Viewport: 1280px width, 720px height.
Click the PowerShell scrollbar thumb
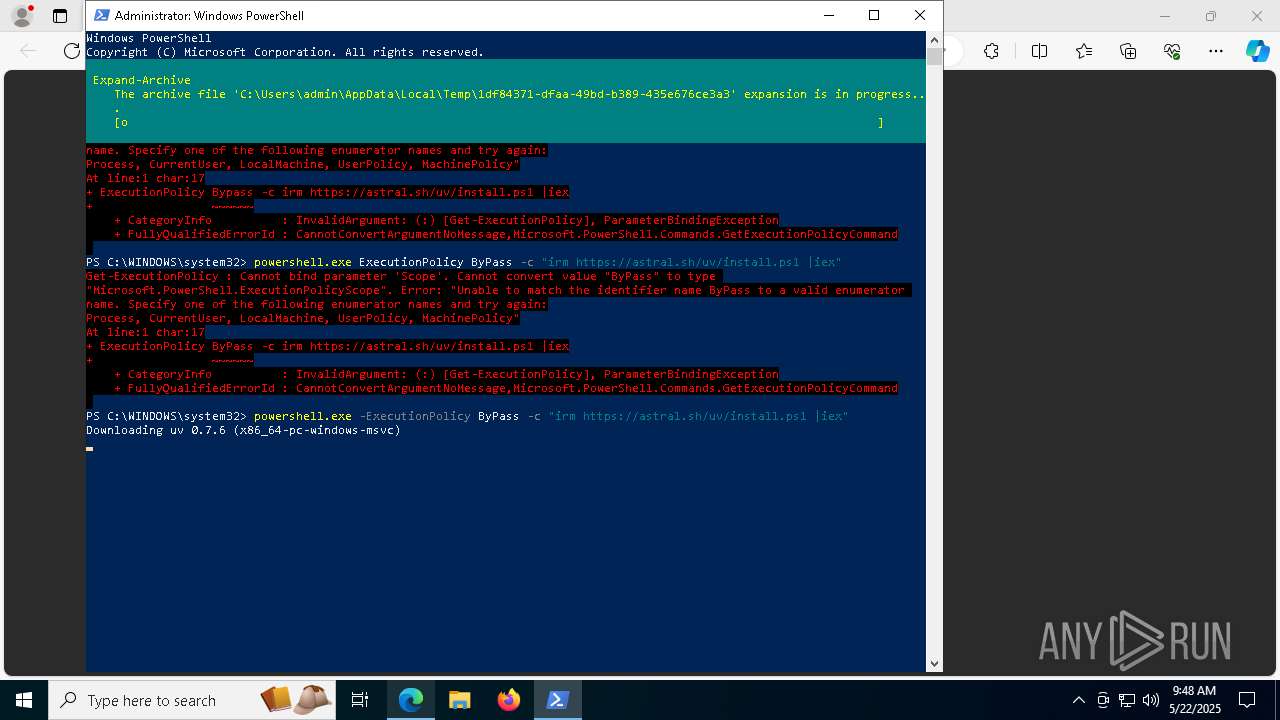(934, 56)
